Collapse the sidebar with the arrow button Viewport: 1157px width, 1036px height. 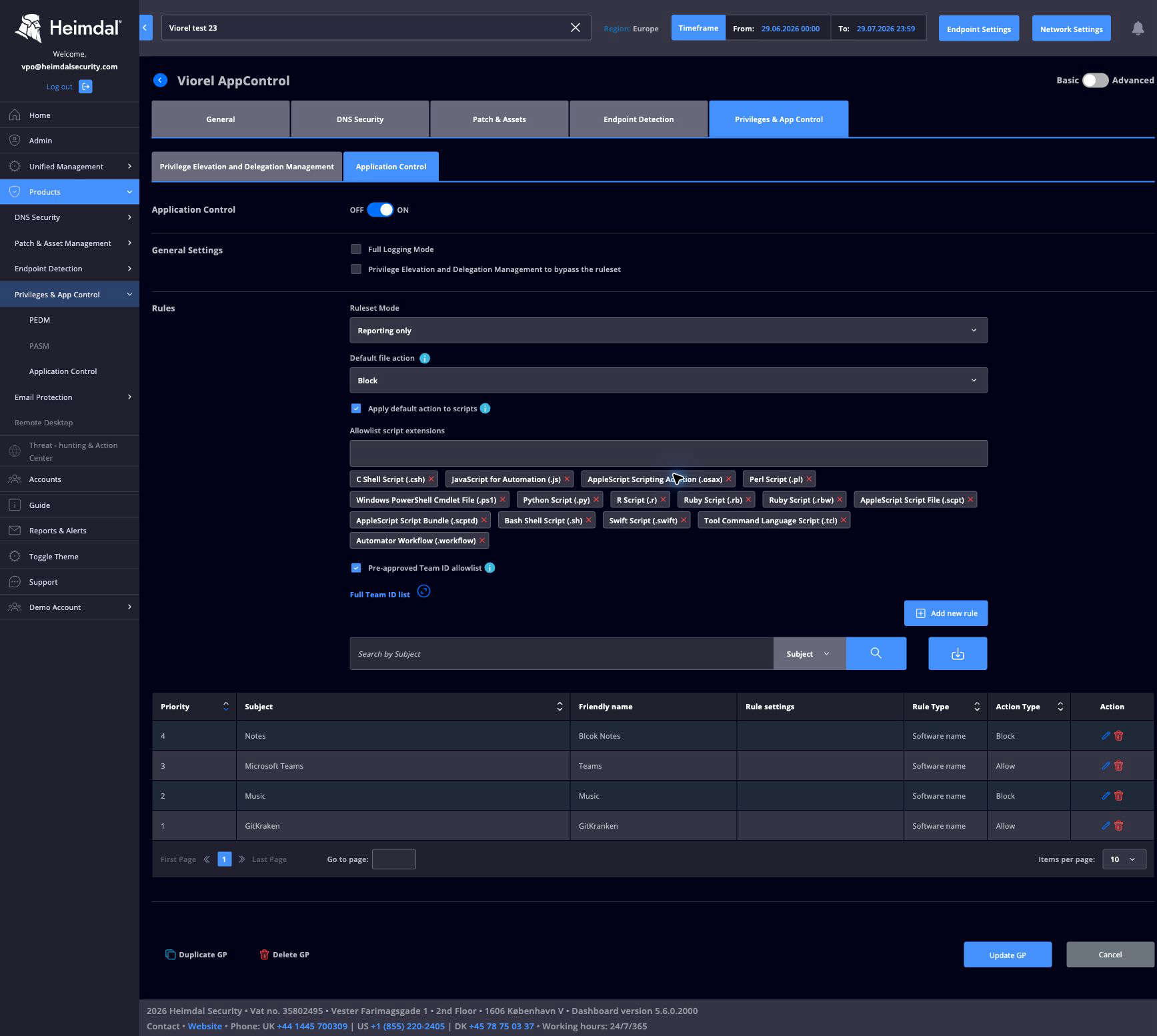point(145,28)
